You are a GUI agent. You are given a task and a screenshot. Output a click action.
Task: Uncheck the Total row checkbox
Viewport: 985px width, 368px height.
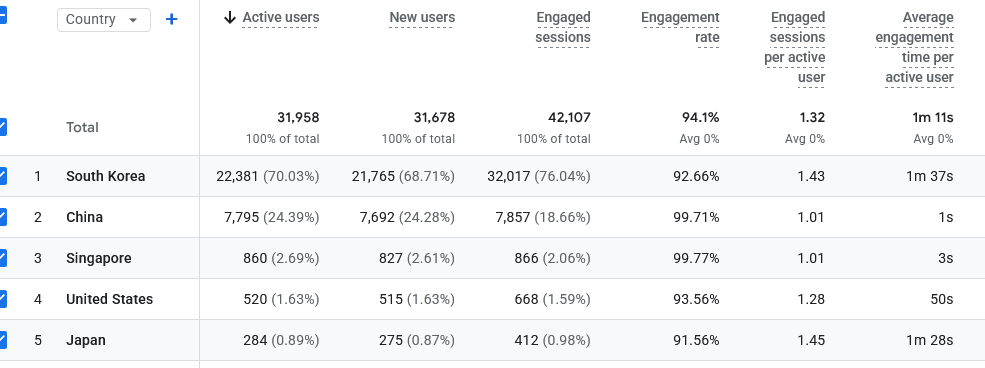coord(2,127)
